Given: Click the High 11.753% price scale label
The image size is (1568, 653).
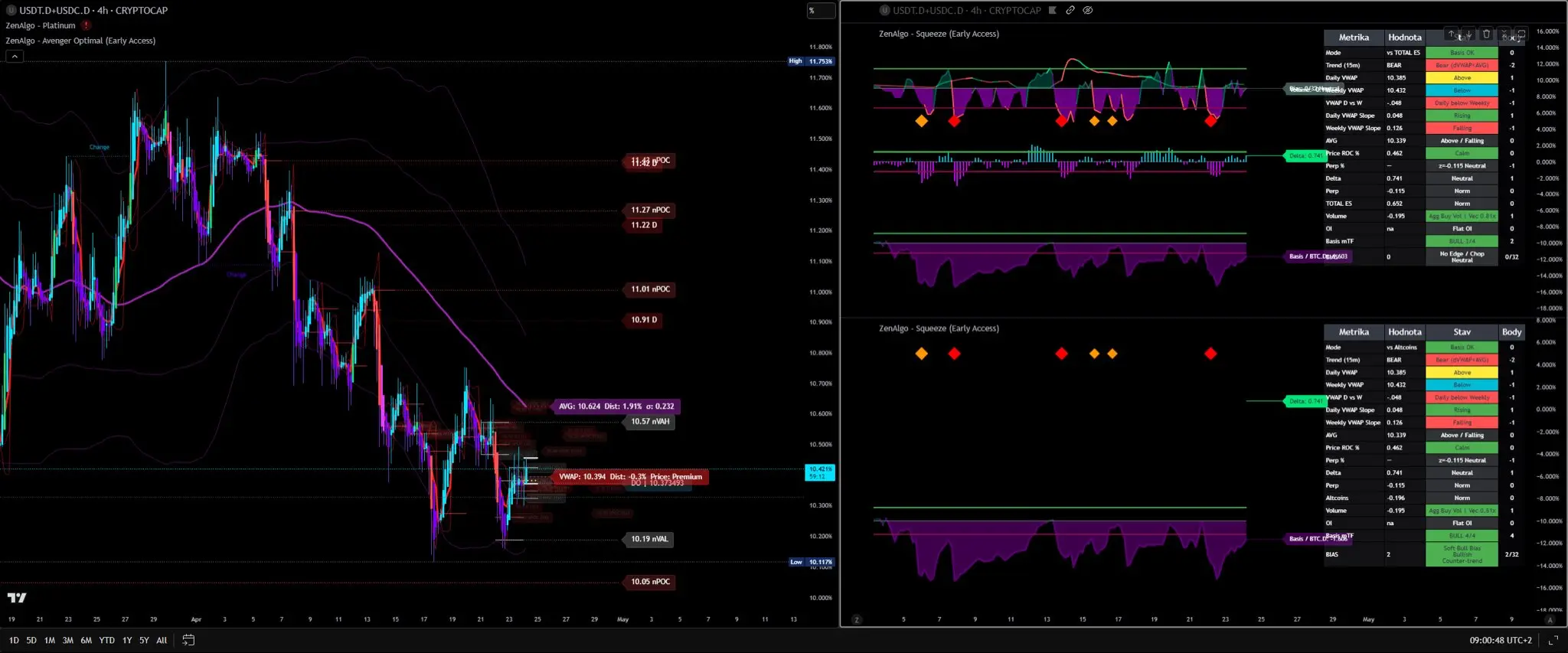Looking at the screenshot, I should 812,61.
